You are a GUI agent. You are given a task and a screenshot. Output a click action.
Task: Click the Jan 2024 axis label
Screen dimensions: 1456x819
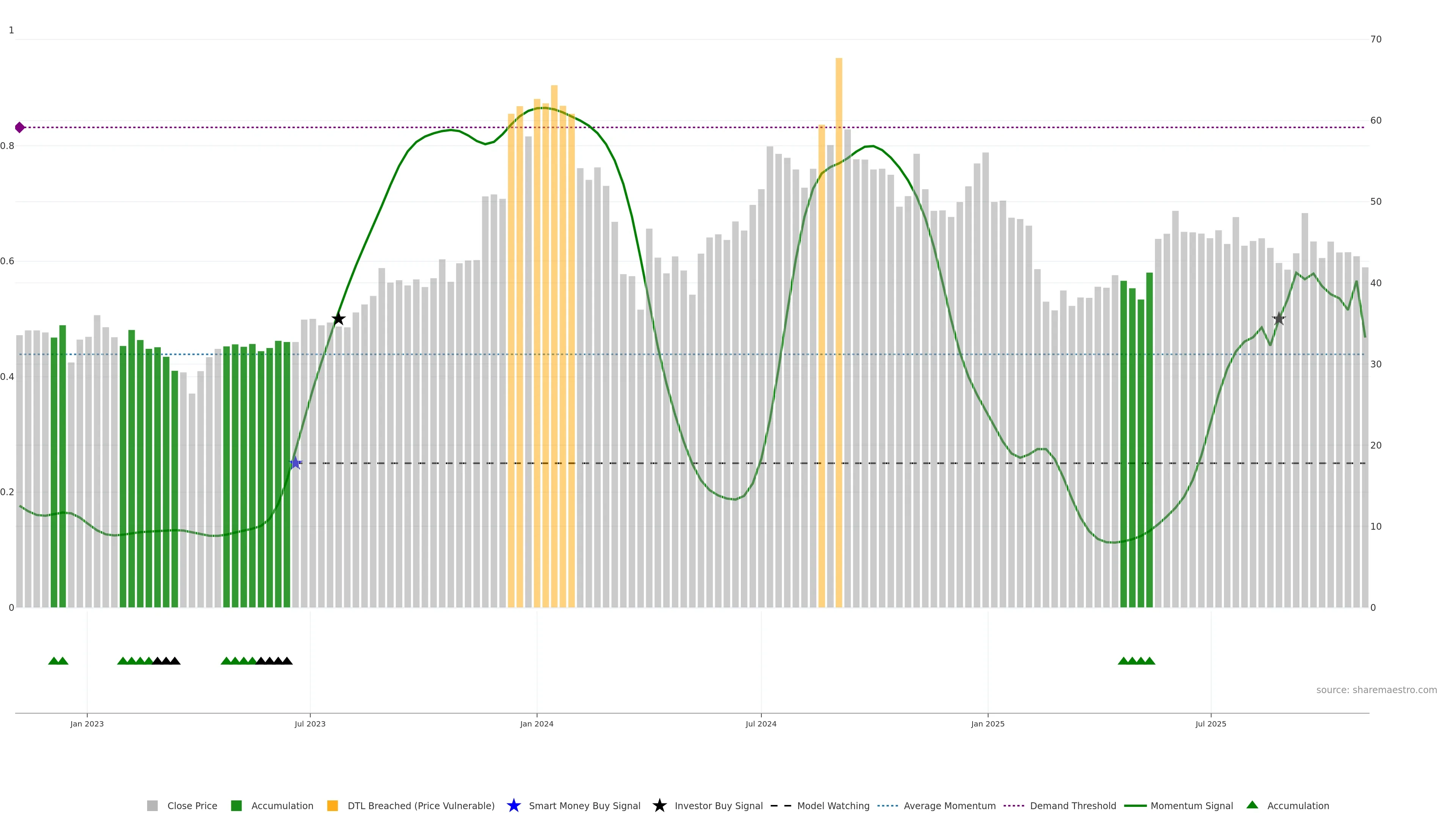[x=537, y=723]
